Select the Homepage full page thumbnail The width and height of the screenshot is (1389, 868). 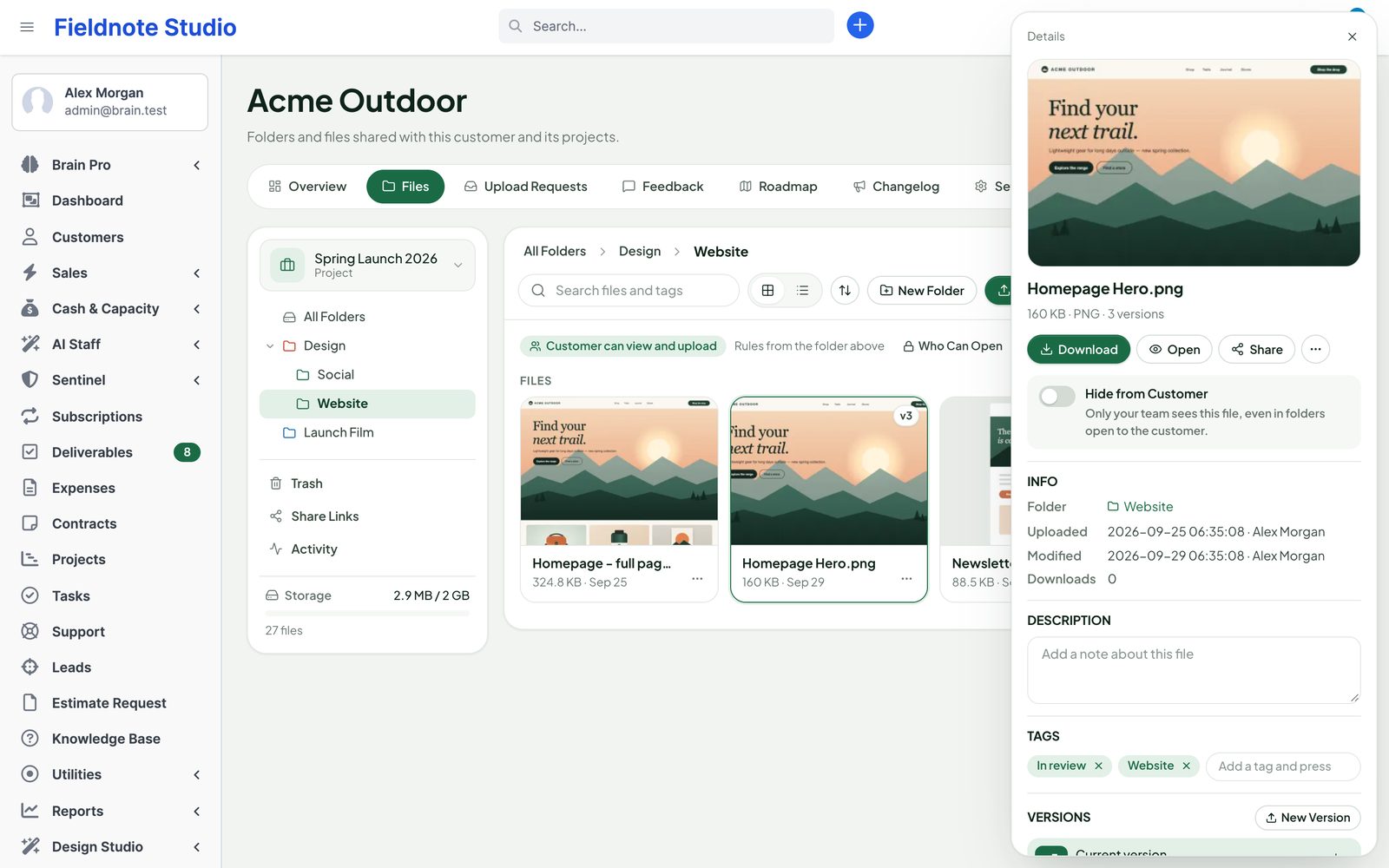[619, 471]
